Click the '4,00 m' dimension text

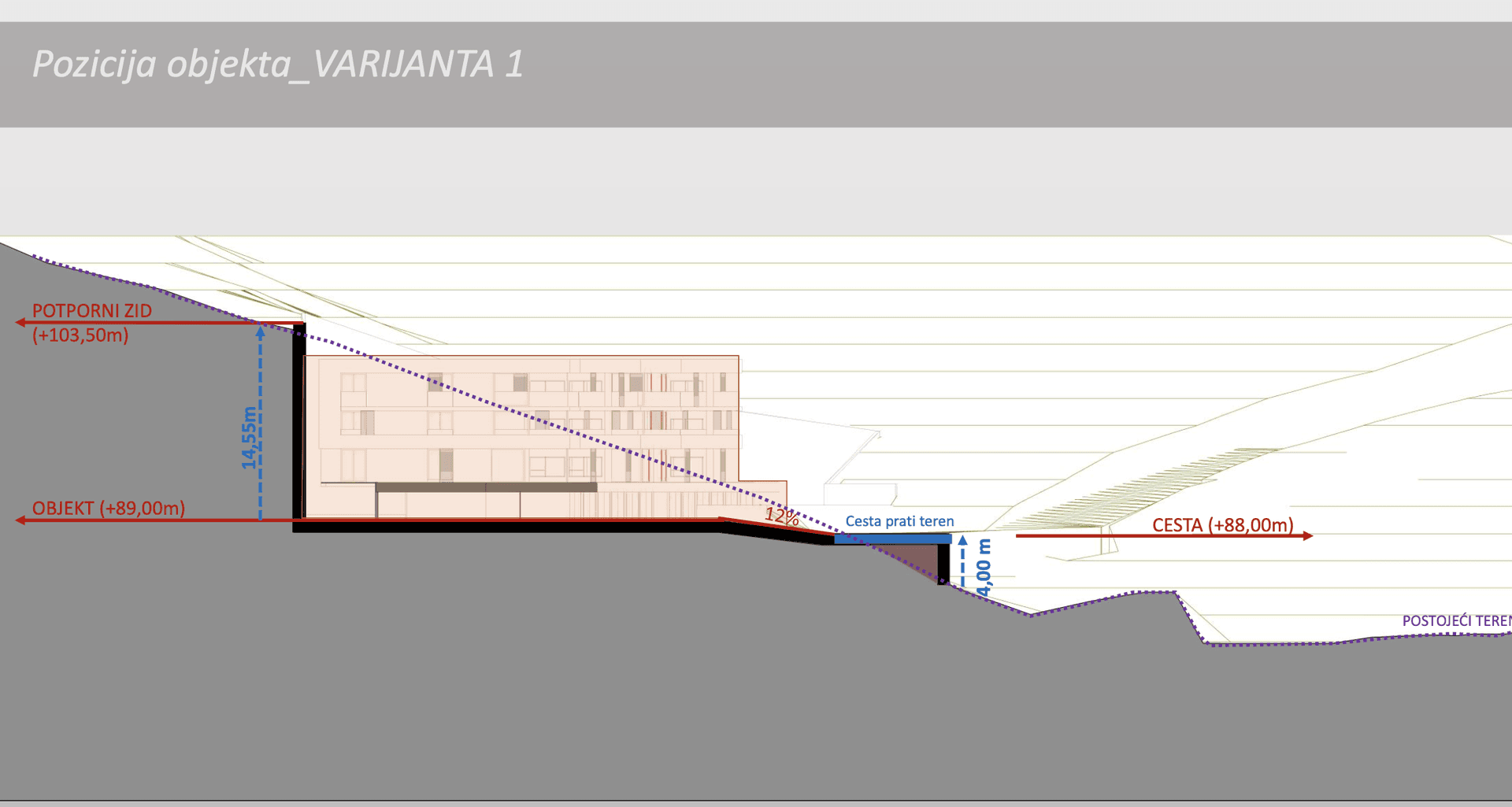pos(984,567)
